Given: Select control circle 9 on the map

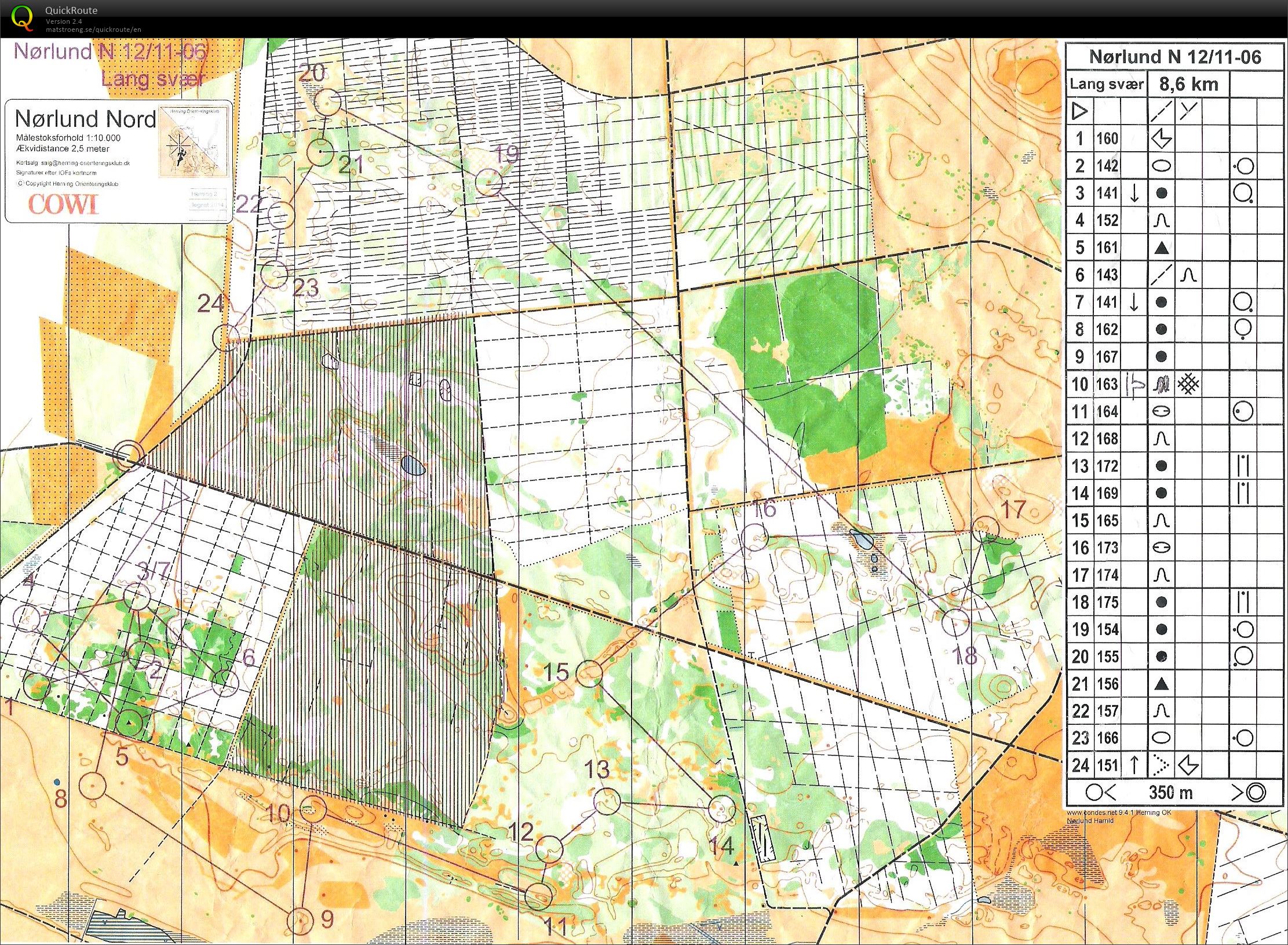Looking at the screenshot, I should 300,921.
